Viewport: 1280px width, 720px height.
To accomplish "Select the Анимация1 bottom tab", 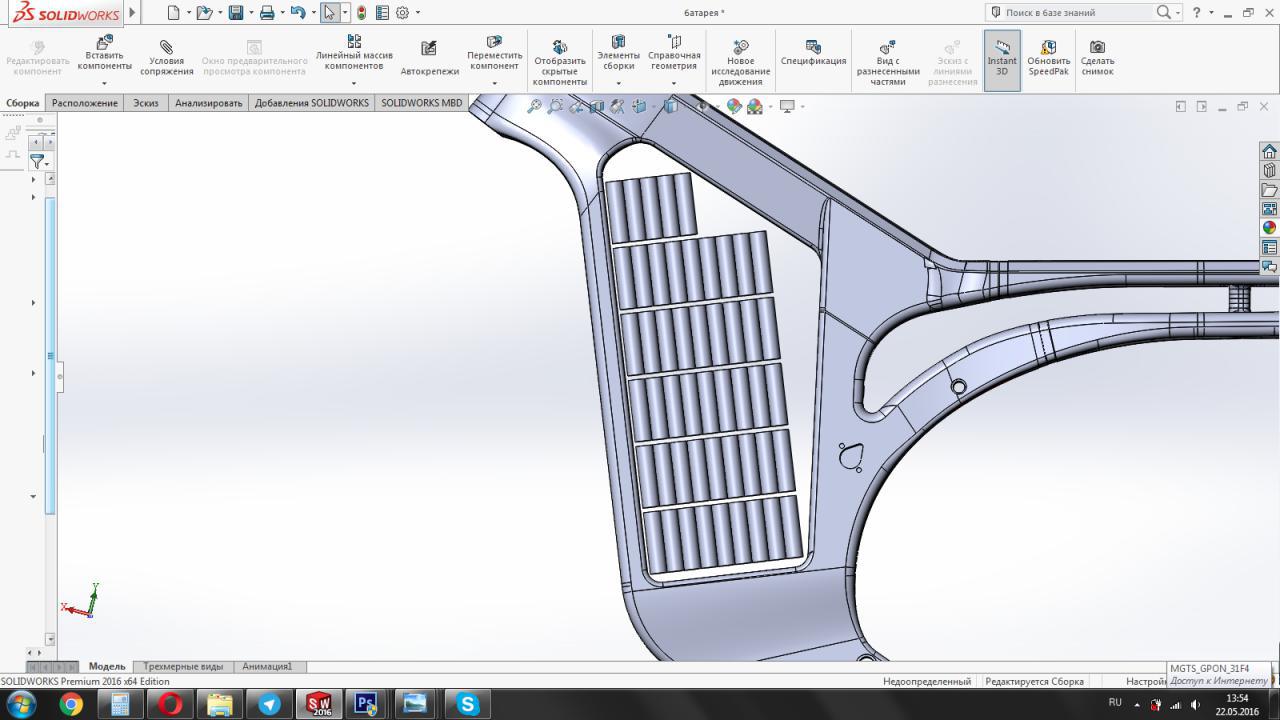I will tap(267, 666).
